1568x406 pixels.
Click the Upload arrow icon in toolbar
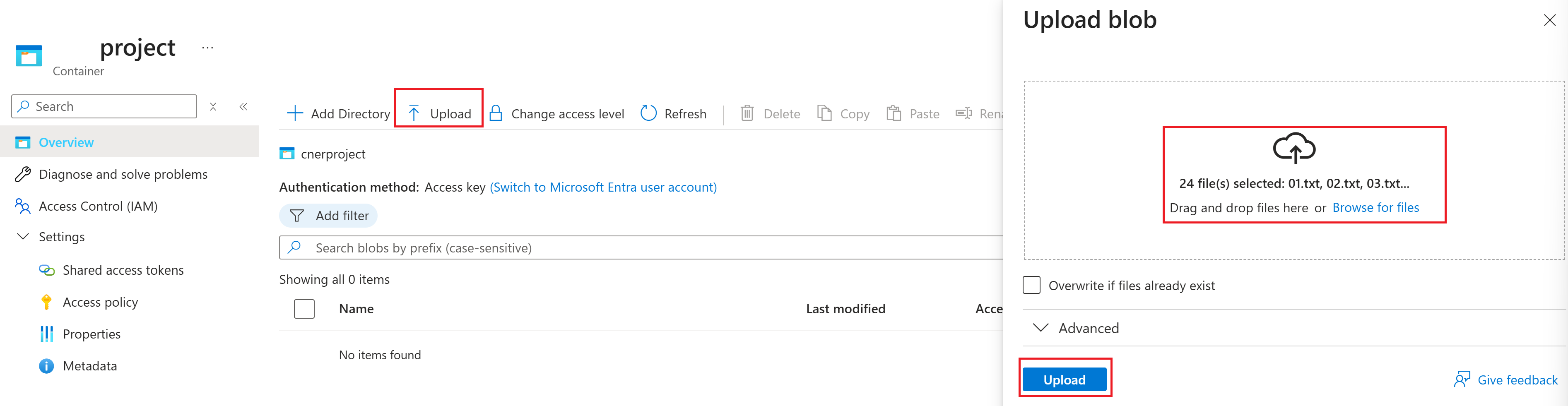pos(414,113)
